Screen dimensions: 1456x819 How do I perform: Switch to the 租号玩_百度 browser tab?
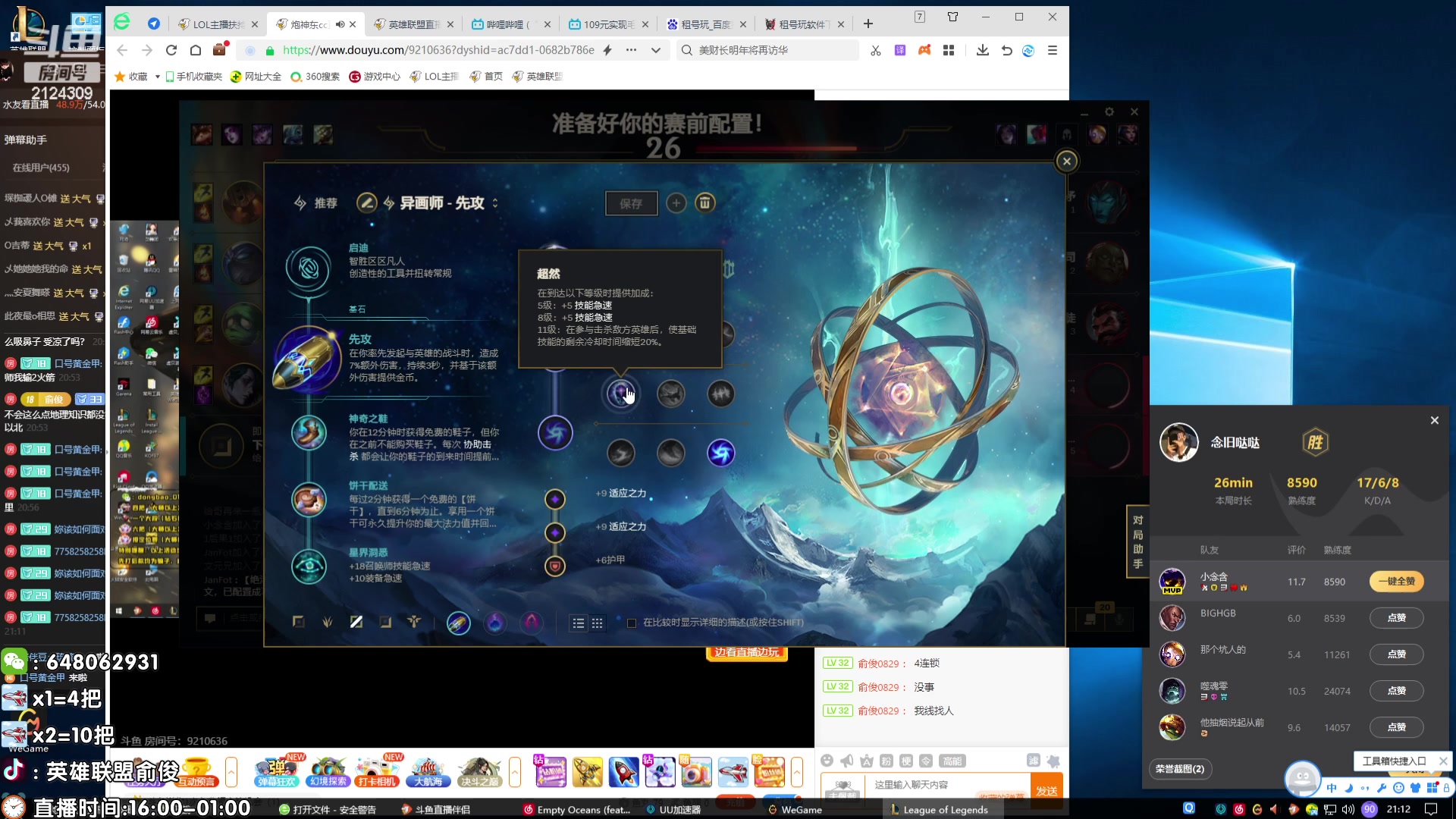coord(706,24)
